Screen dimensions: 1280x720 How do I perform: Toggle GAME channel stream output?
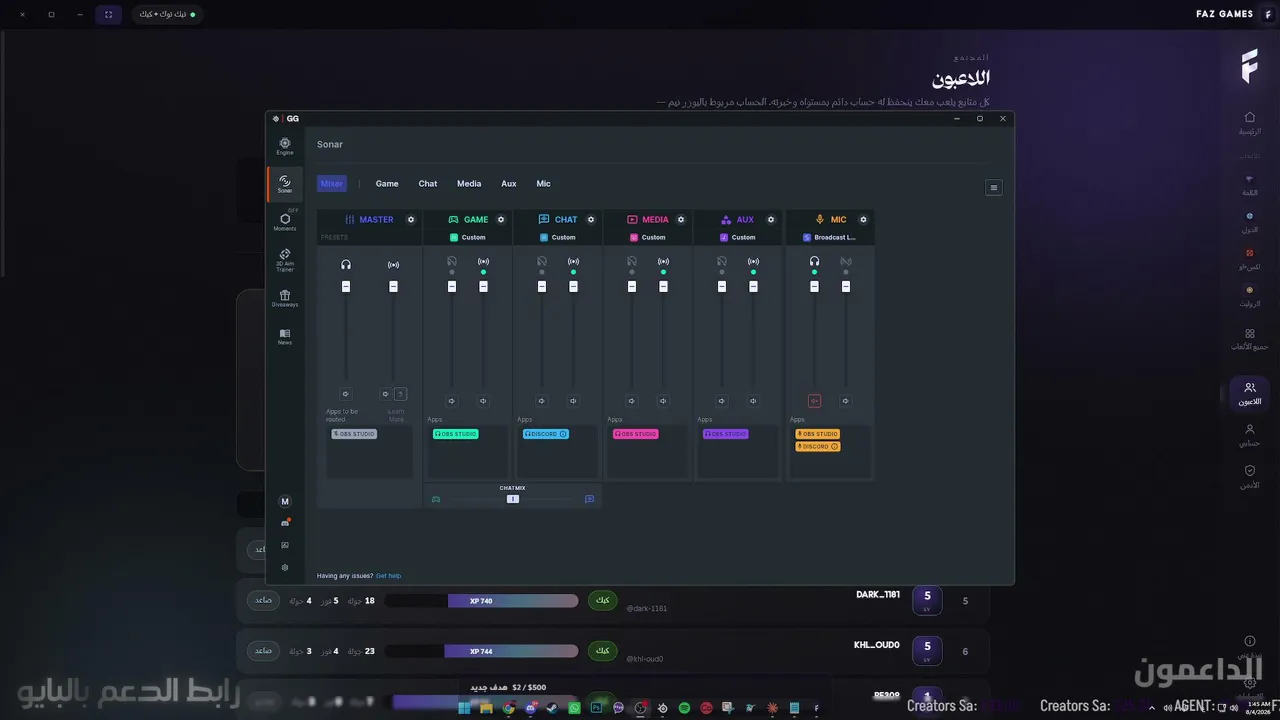[x=483, y=262]
